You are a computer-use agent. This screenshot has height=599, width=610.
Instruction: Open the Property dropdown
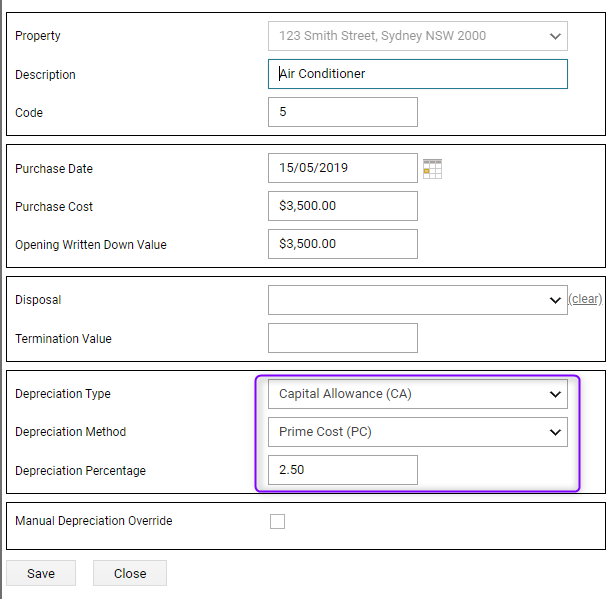(418, 36)
